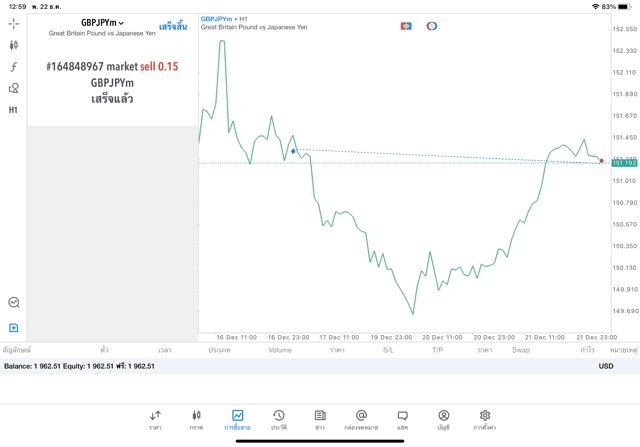
Task: Select the crosshair tool in left sidebar
Action: [x=13, y=23]
